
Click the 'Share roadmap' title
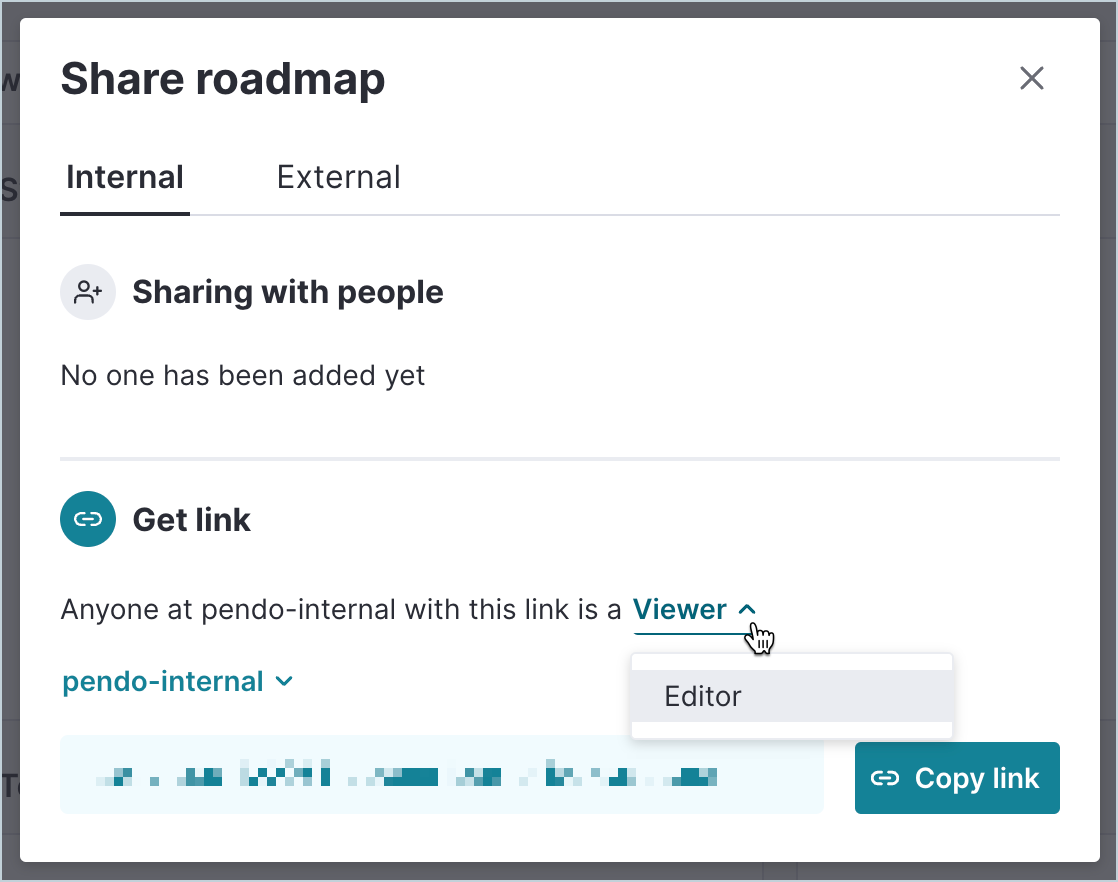[223, 79]
